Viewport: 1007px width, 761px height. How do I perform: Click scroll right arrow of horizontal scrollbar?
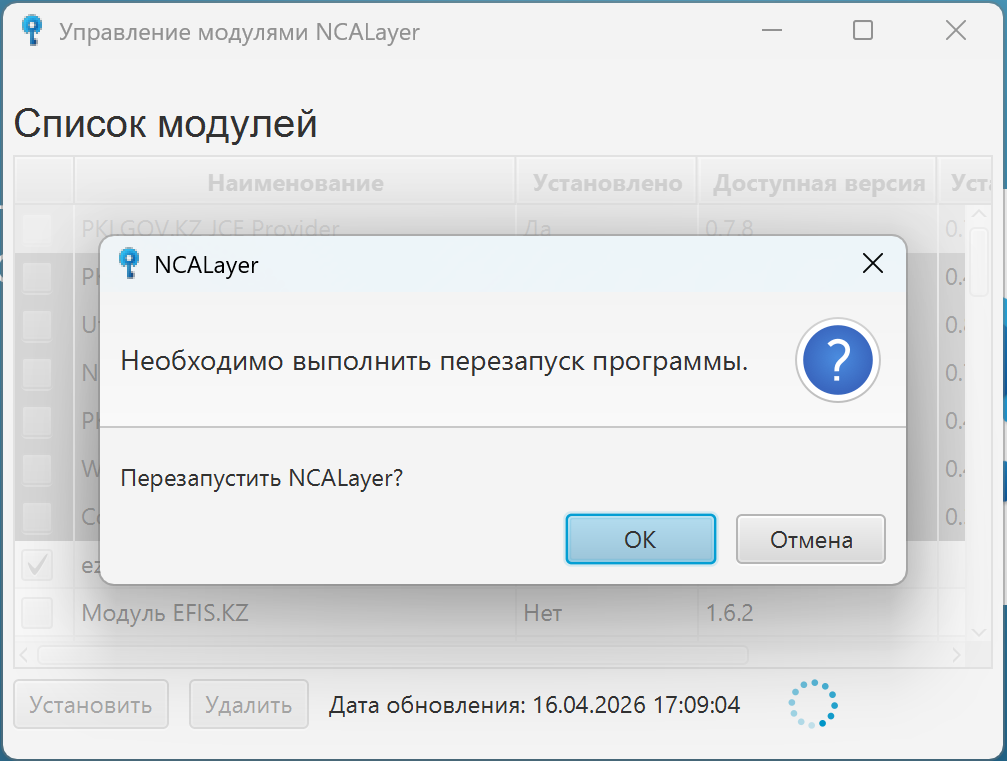(956, 655)
